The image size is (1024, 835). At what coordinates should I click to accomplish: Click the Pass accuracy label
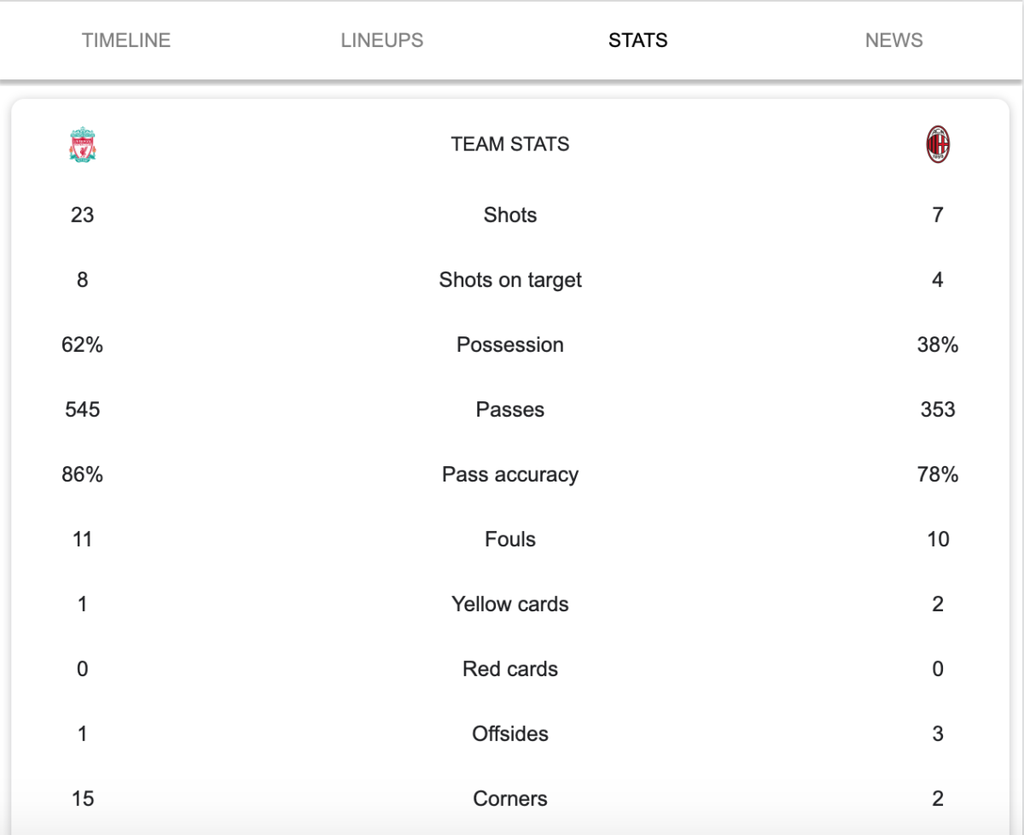(x=510, y=475)
